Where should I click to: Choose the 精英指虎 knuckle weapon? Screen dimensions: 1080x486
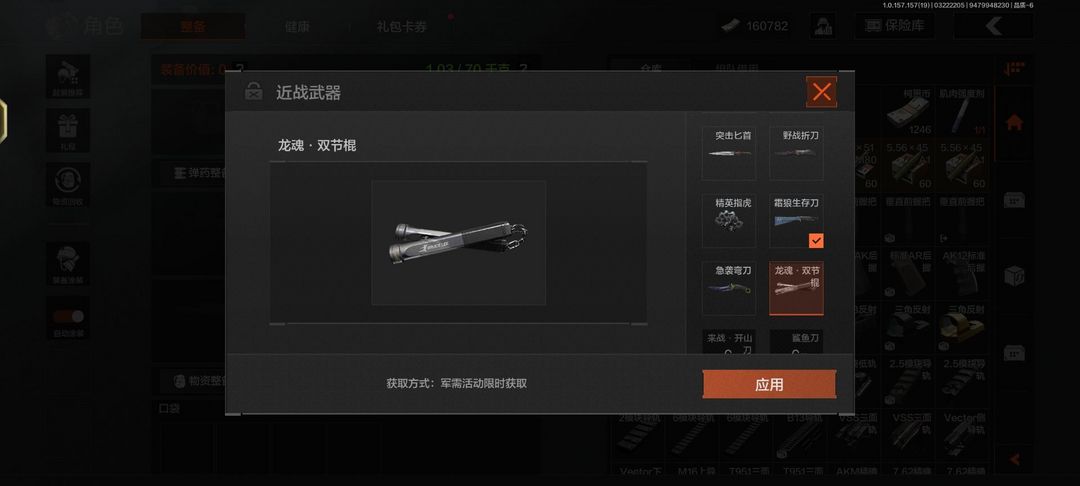728,220
